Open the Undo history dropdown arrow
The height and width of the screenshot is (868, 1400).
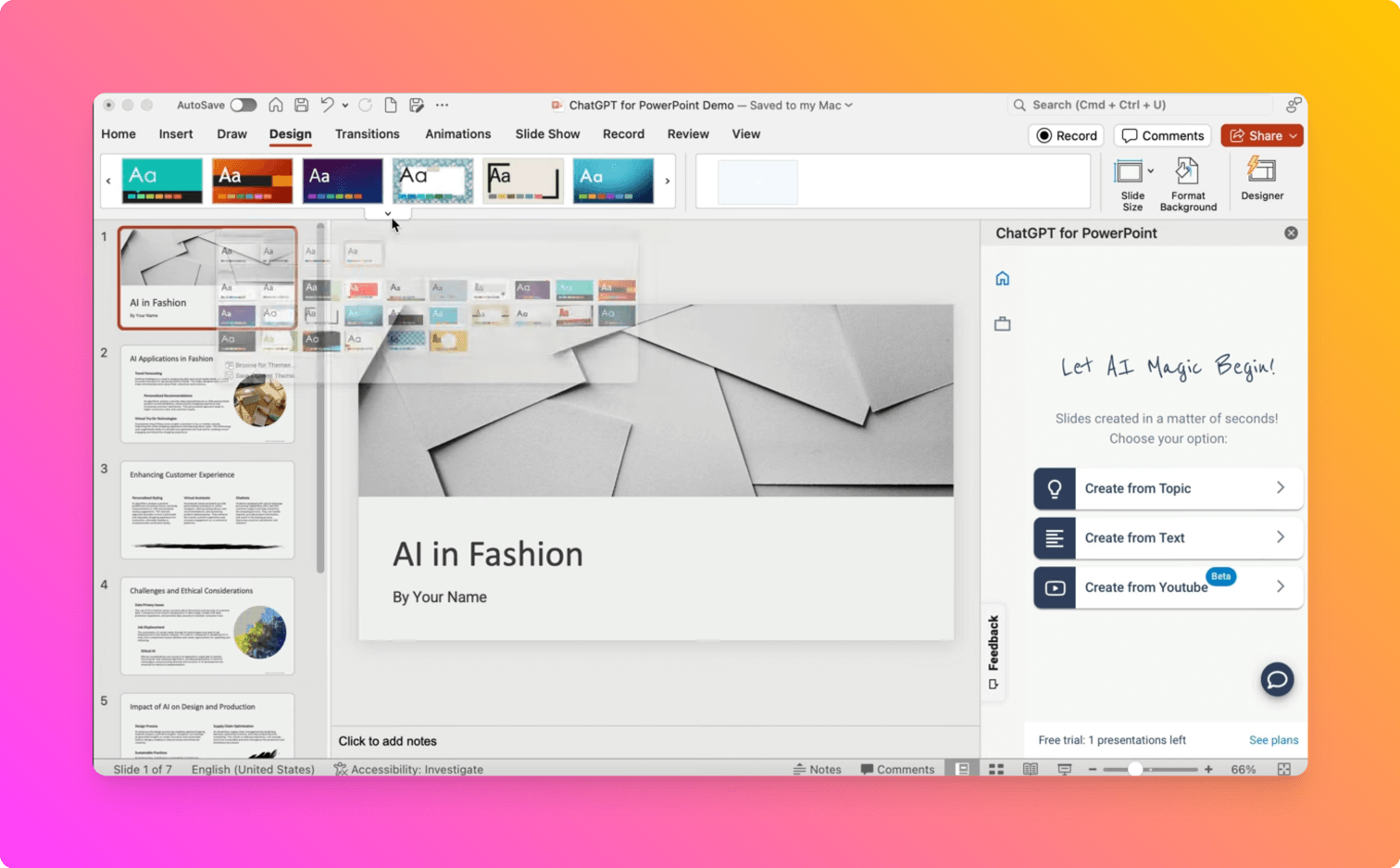pyautogui.click(x=344, y=105)
